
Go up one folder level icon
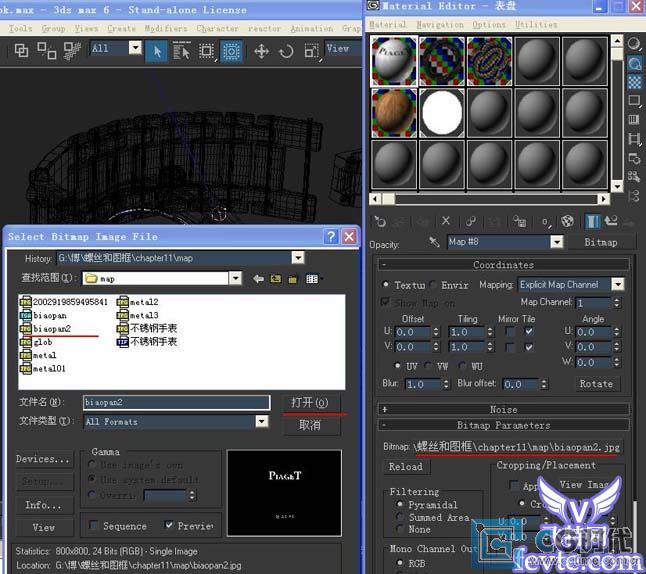[x=275, y=279]
